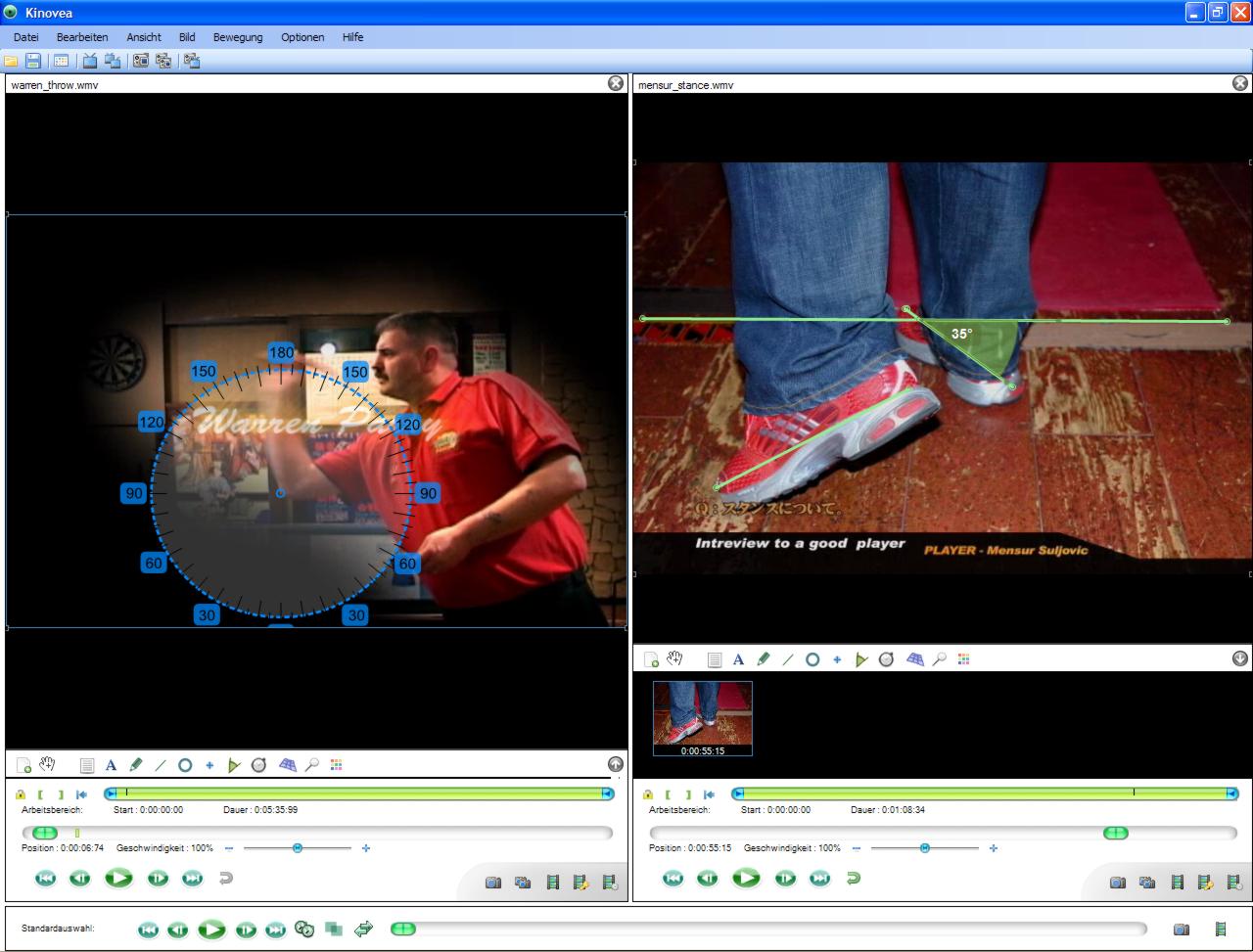Open color profile palette in right player
The width and height of the screenshot is (1253, 952).
964,660
